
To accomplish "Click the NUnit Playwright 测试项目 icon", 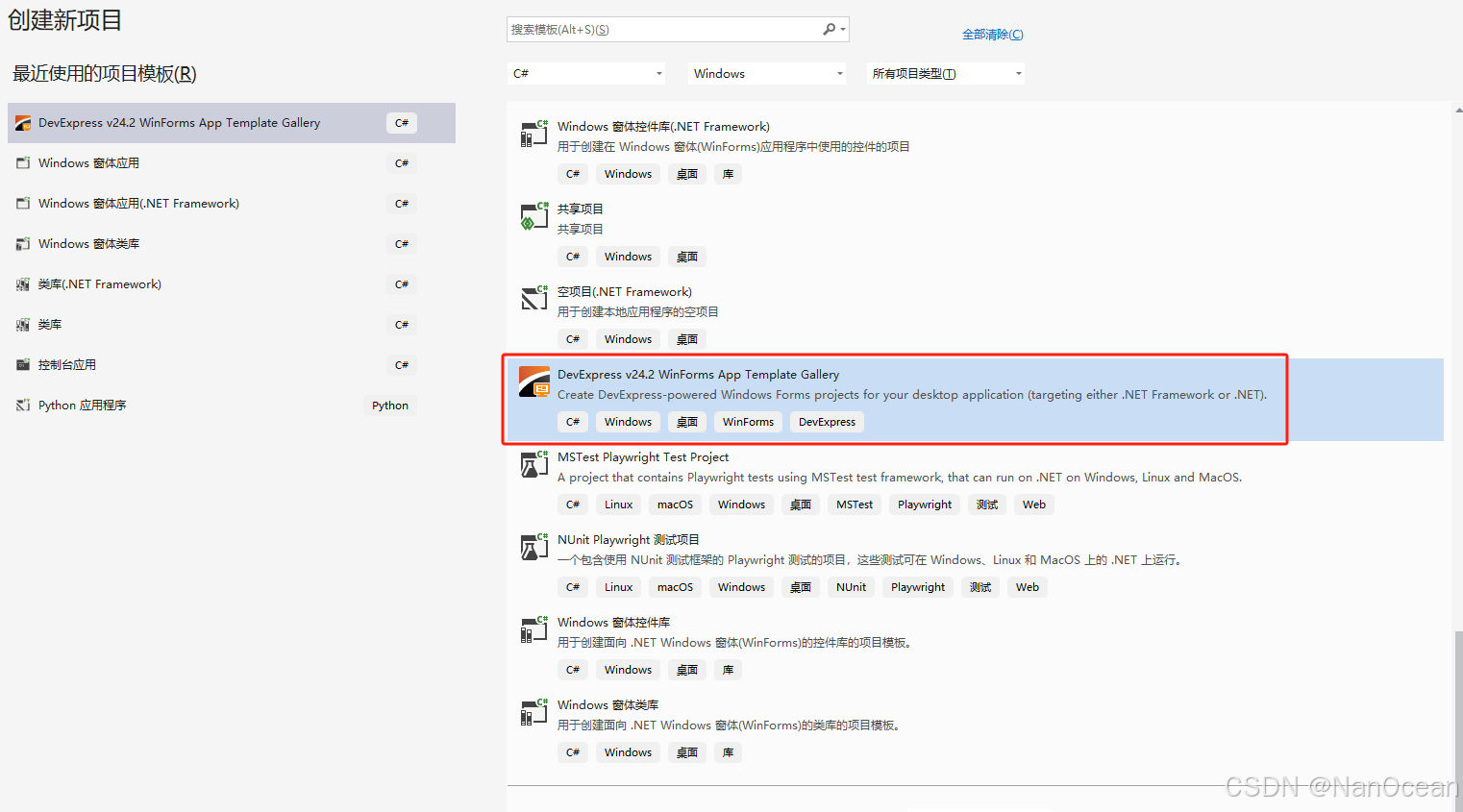I will click(x=534, y=547).
